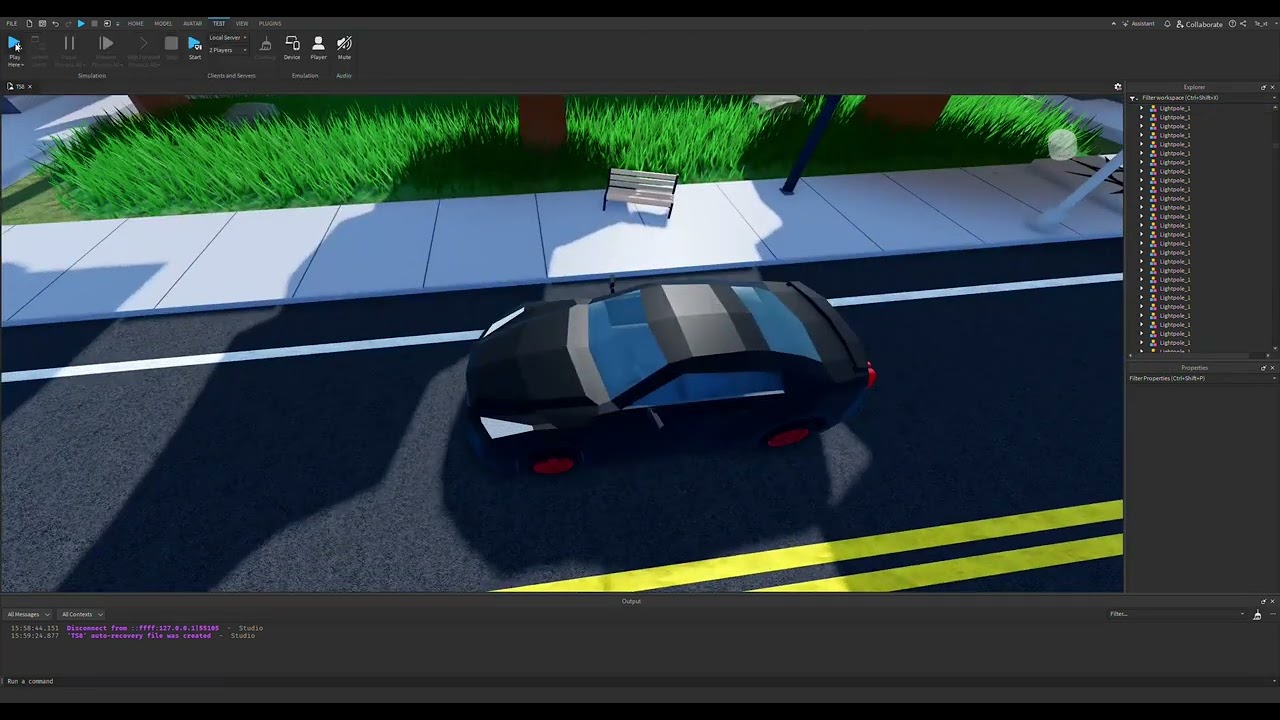
Task: Toggle the Mute audio button
Action: click(x=344, y=47)
